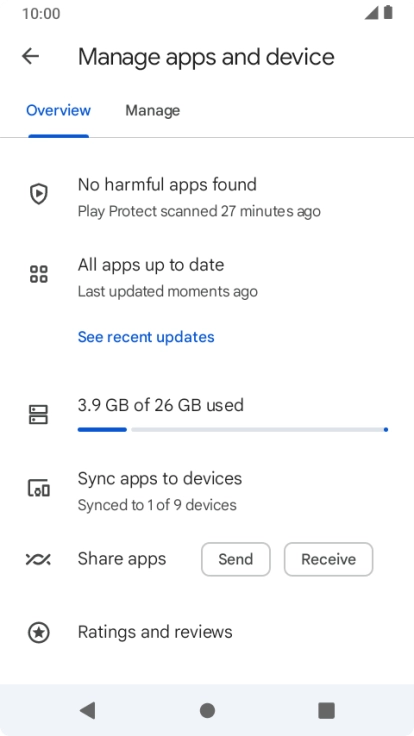
Task: Open No harmful apps found entry
Action: (207, 197)
